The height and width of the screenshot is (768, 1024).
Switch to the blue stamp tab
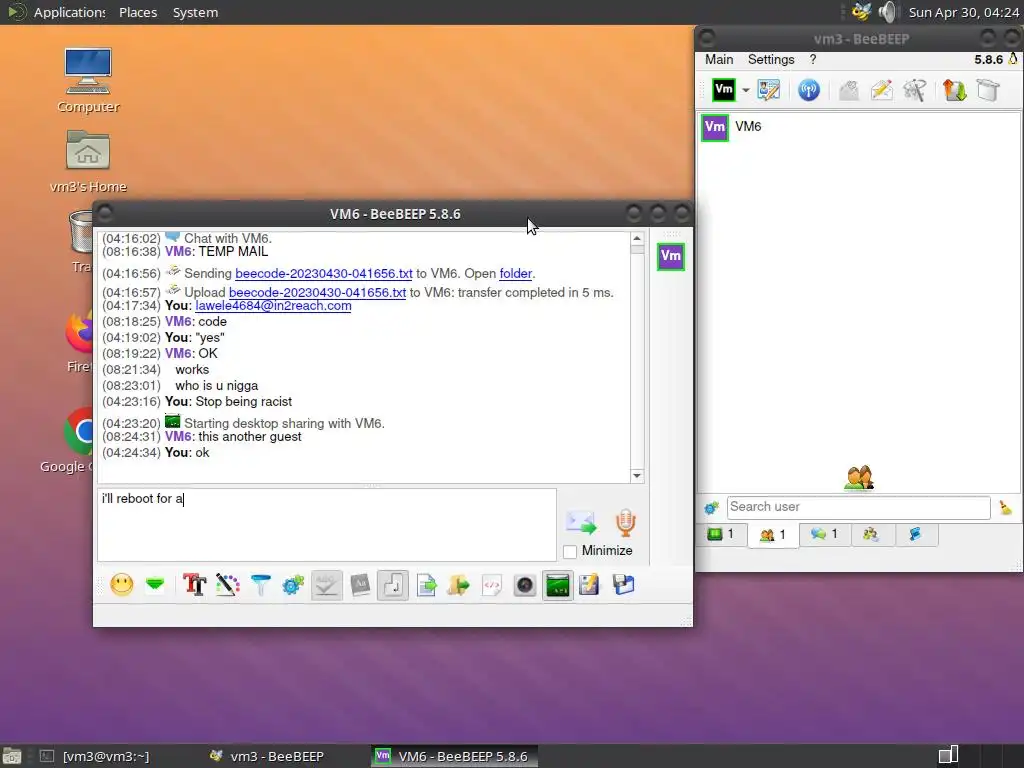point(915,534)
